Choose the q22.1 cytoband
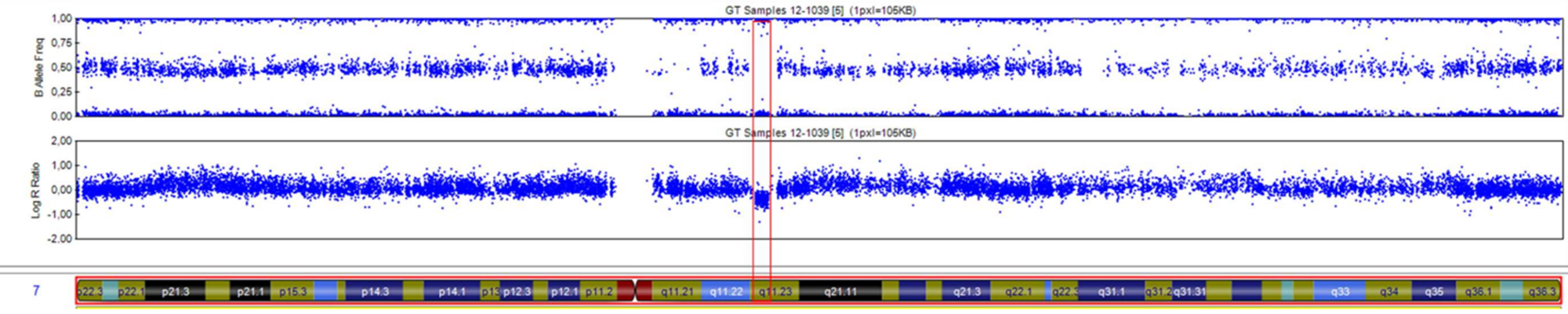The image size is (1568, 314). (x=1018, y=291)
